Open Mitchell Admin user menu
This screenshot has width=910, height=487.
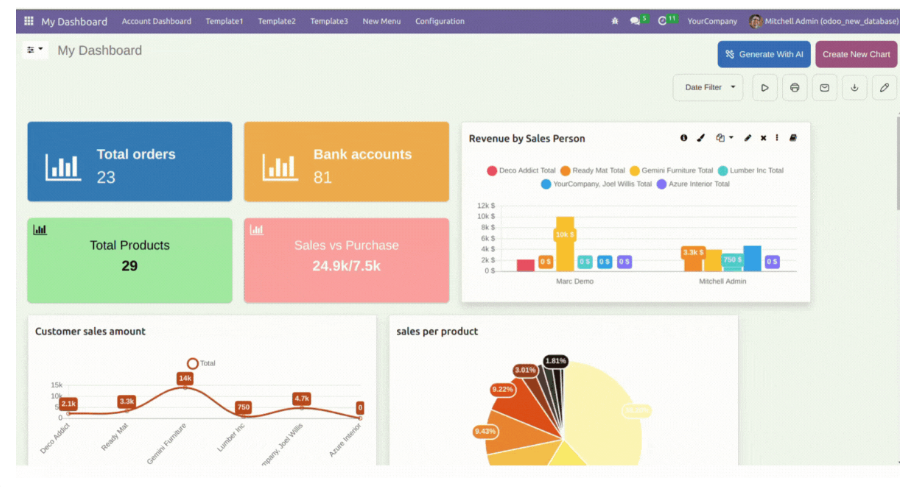[824, 21]
